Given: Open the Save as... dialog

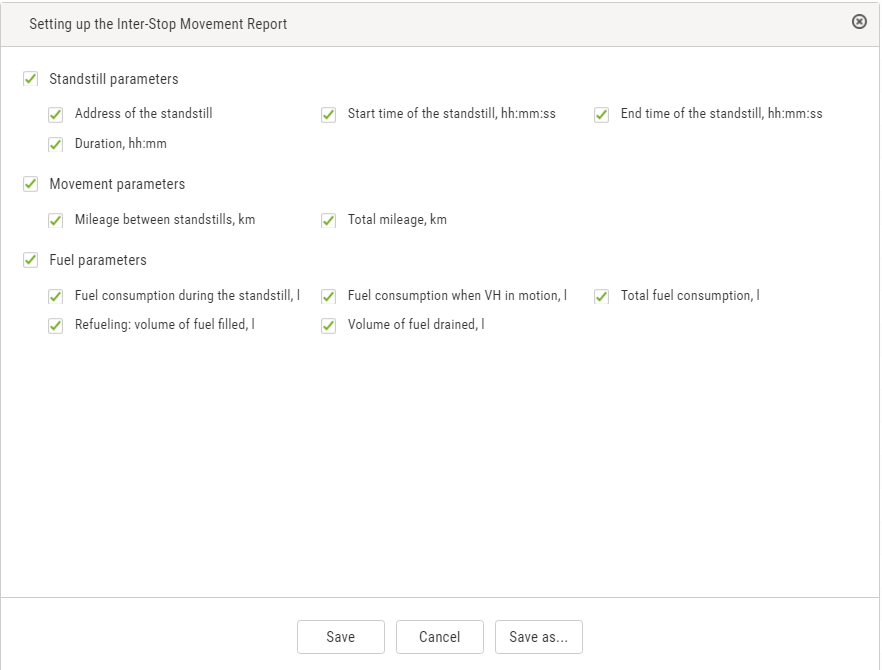Looking at the screenshot, I should point(539,637).
